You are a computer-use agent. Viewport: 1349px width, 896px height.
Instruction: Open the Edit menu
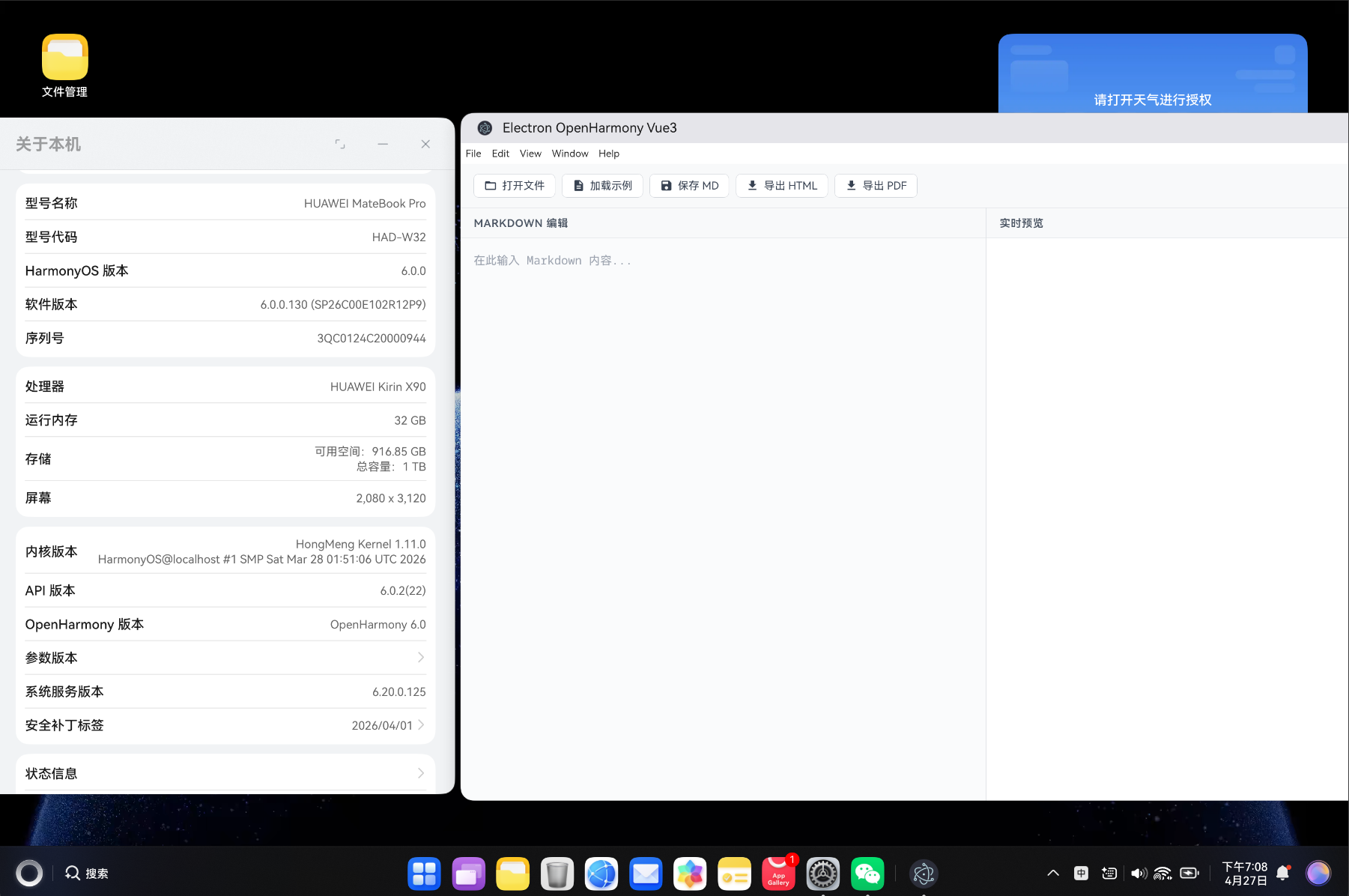[x=500, y=154]
